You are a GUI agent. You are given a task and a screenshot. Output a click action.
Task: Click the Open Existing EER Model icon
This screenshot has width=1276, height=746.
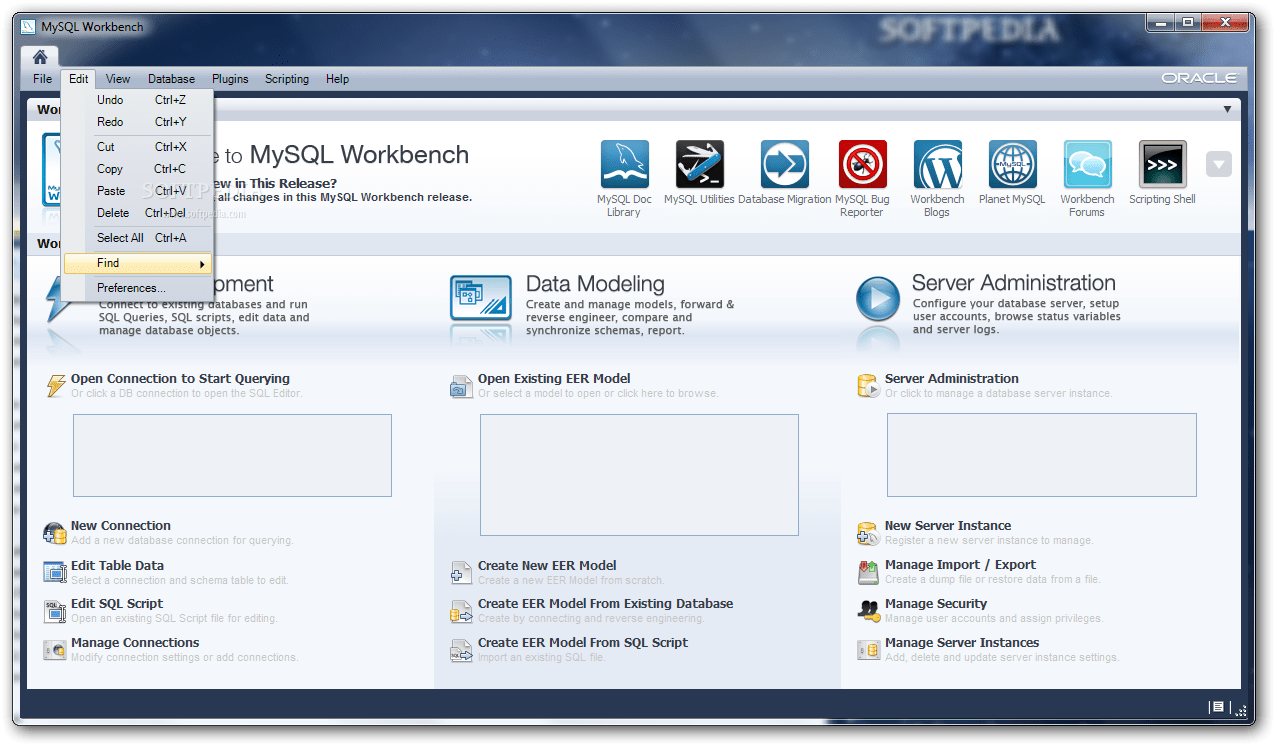coord(461,387)
